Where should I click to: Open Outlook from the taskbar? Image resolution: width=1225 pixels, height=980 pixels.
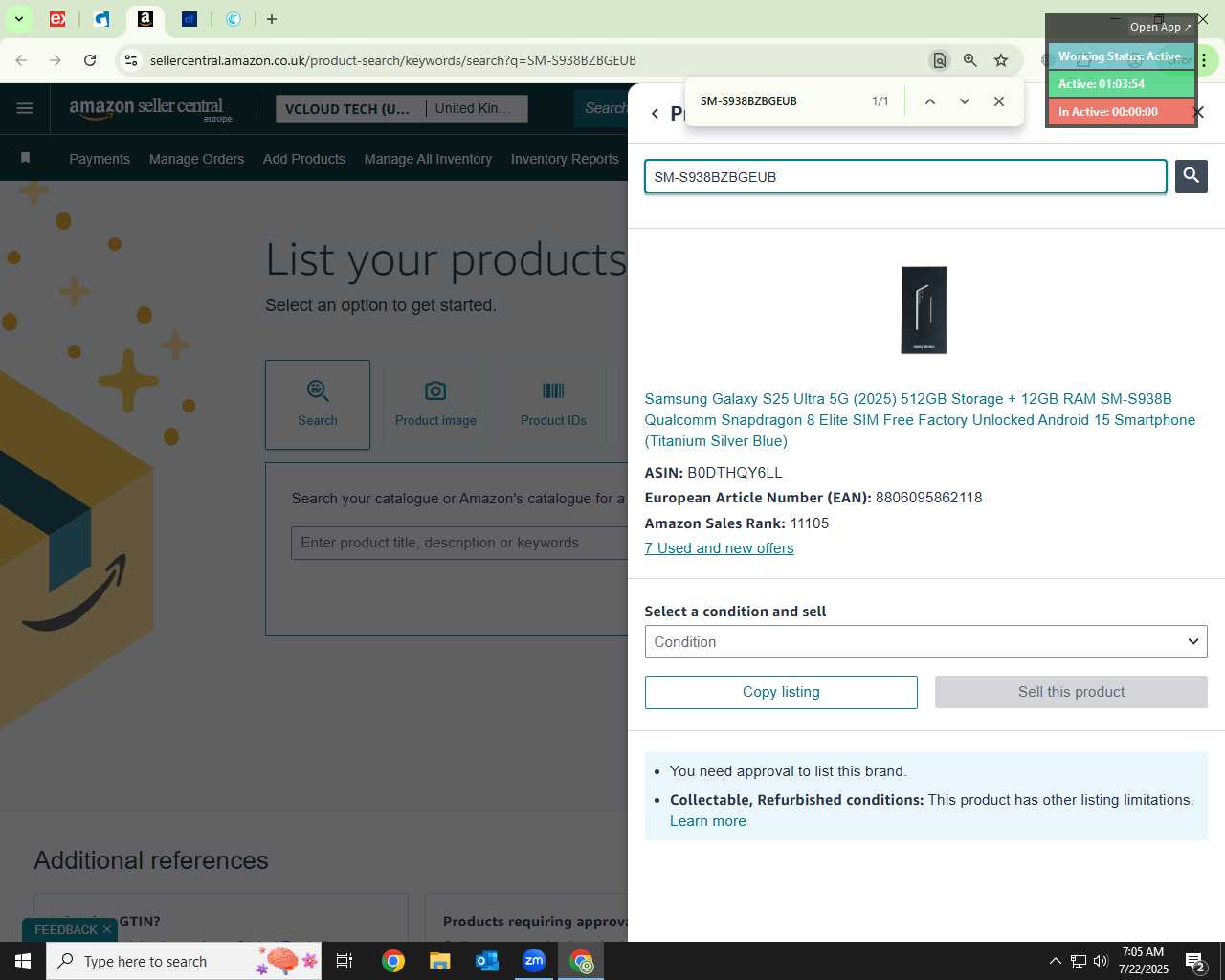(x=487, y=961)
